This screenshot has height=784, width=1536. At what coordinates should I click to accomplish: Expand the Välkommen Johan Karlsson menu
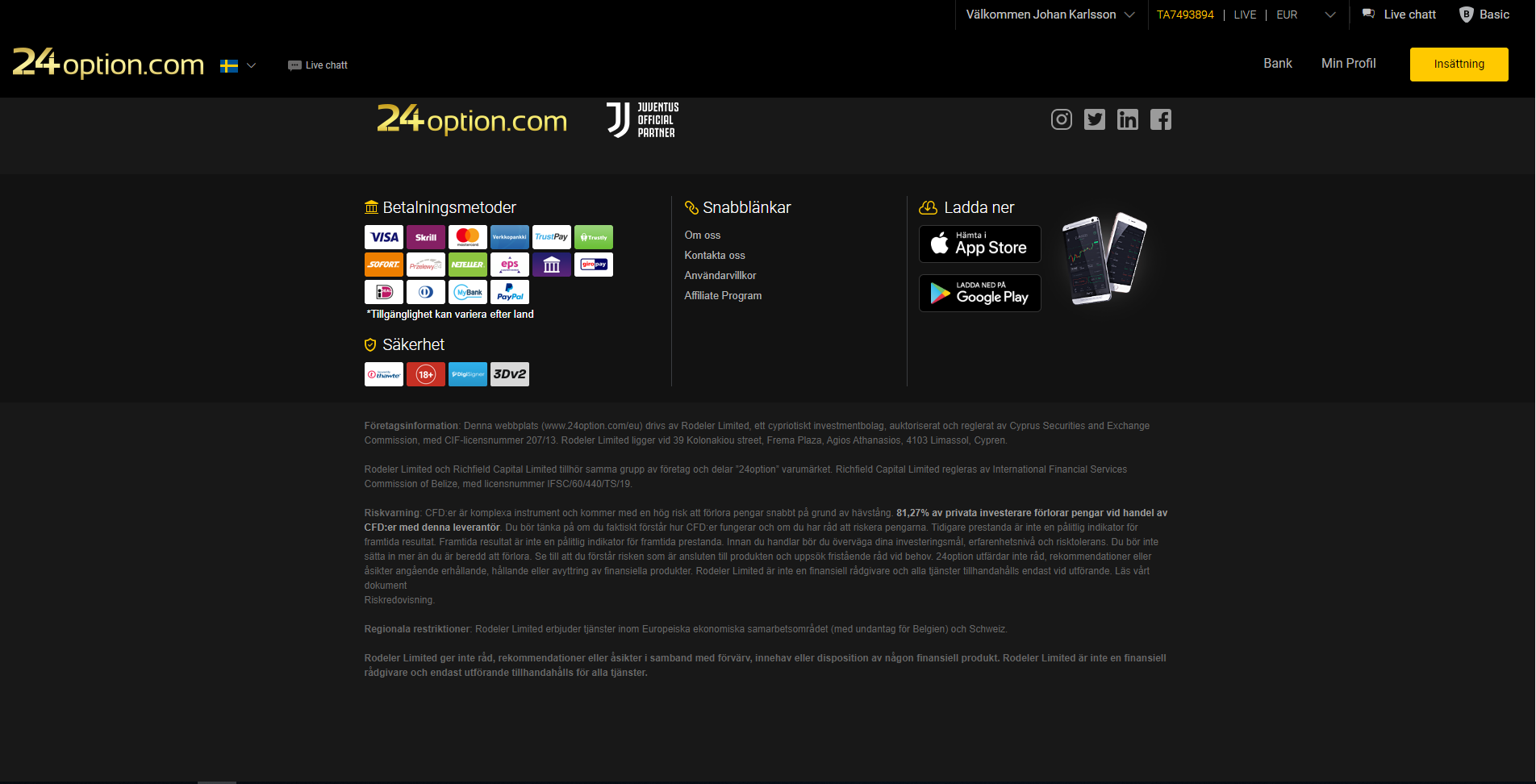coord(1050,15)
